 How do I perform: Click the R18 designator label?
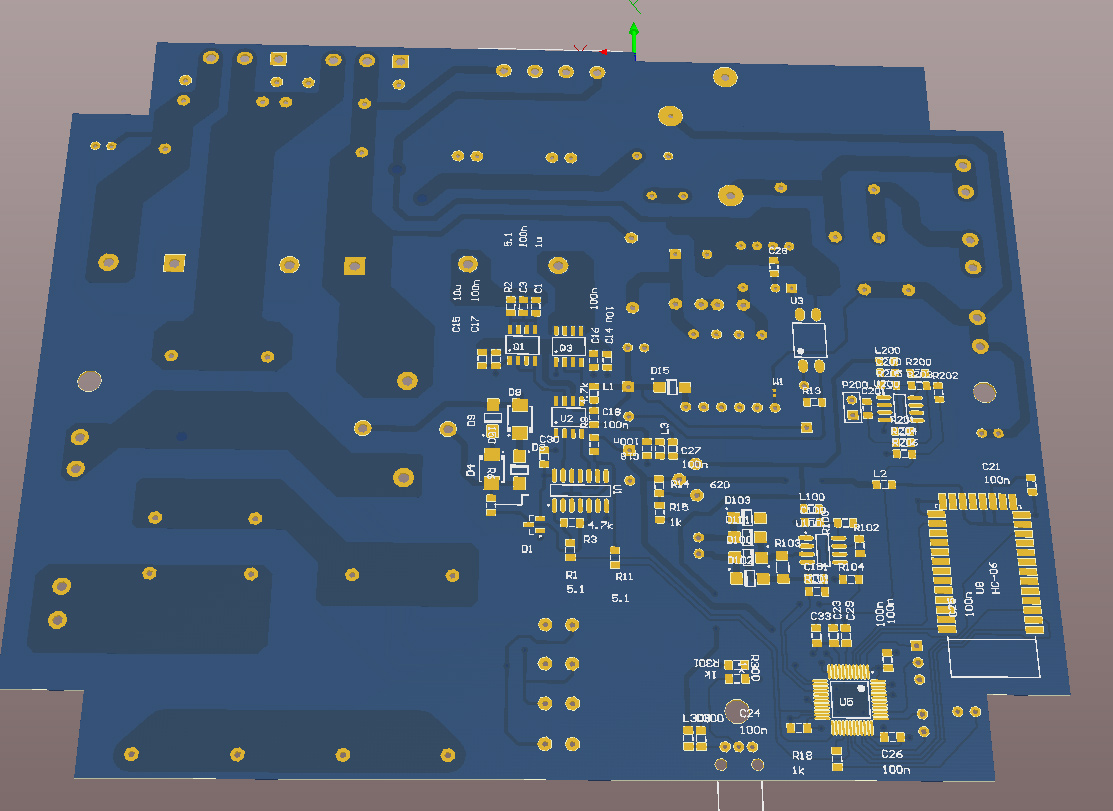(801, 755)
